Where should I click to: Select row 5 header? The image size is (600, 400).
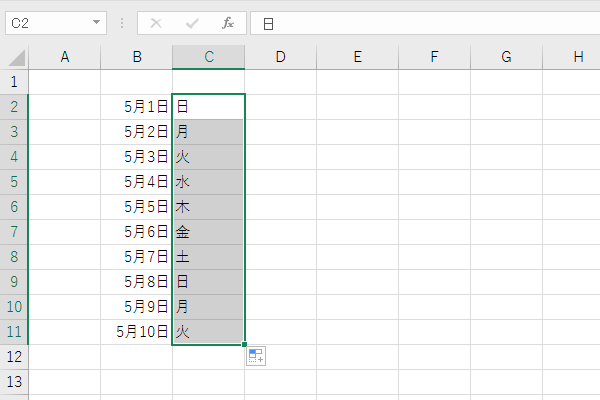coord(14,182)
